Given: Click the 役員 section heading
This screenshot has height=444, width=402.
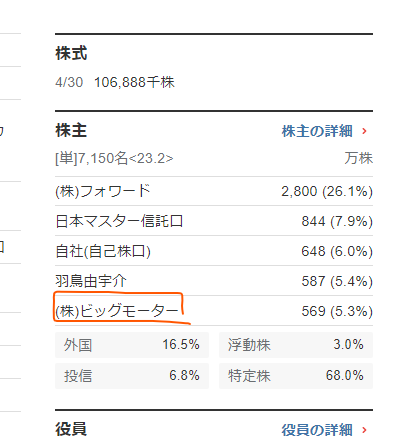Looking at the screenshot, I should [x=71, y=429].
